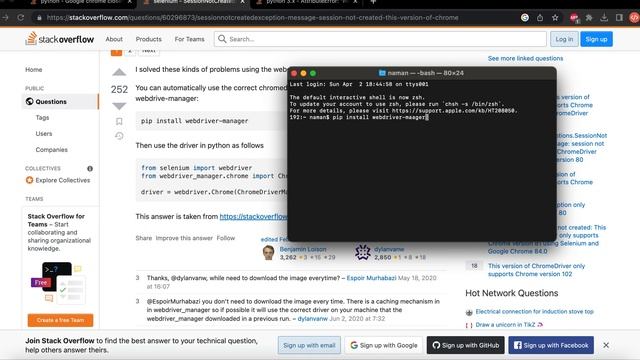Image resolution: width=640 pixels, height=360 pixels.
Task: Close the selenium SessionNotCreated tab
Action: [242, 2]
